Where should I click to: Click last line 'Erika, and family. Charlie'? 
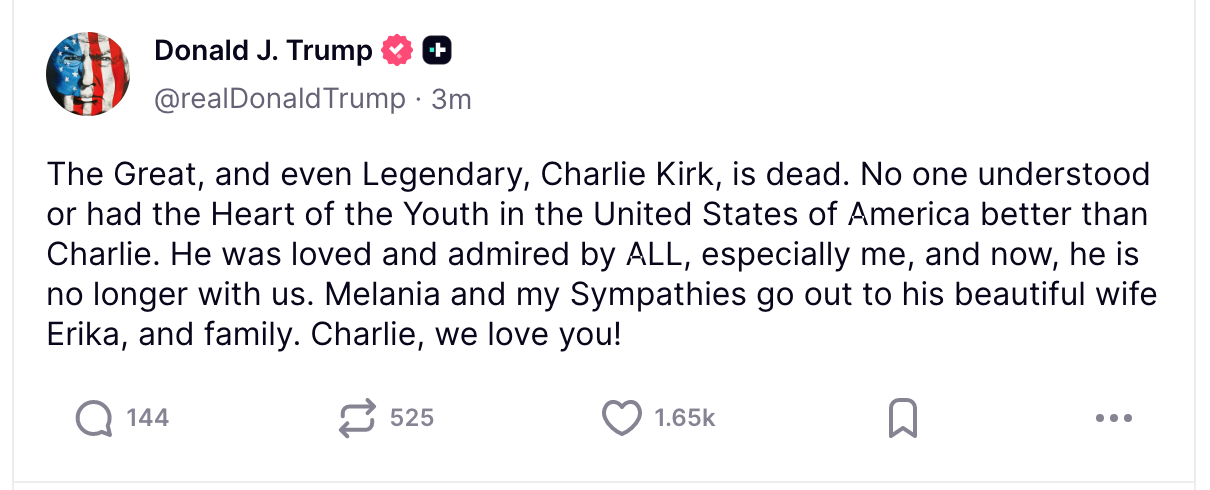point(334,335)
